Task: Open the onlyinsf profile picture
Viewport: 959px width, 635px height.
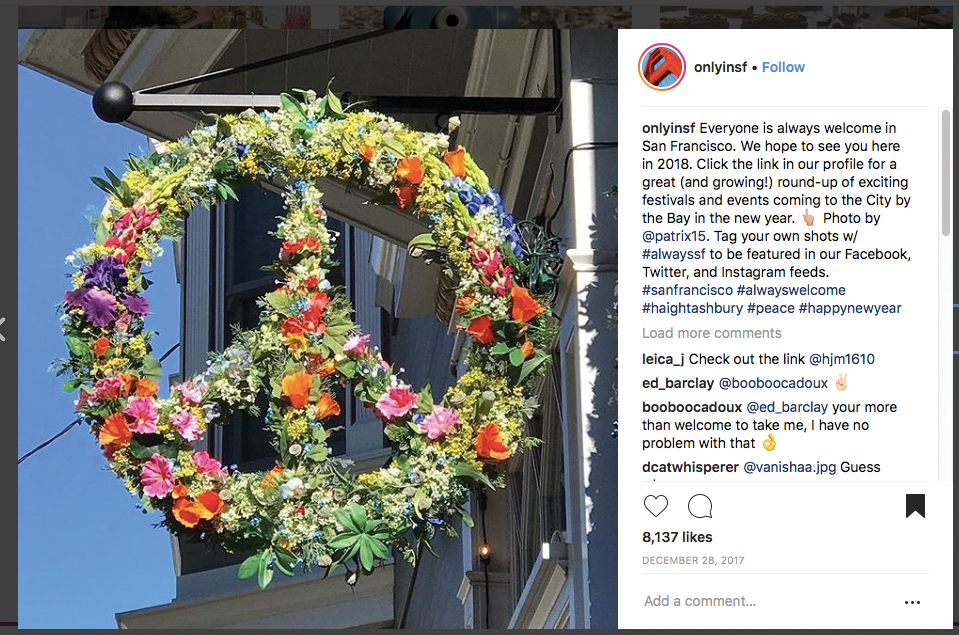Action: [662, 67]
